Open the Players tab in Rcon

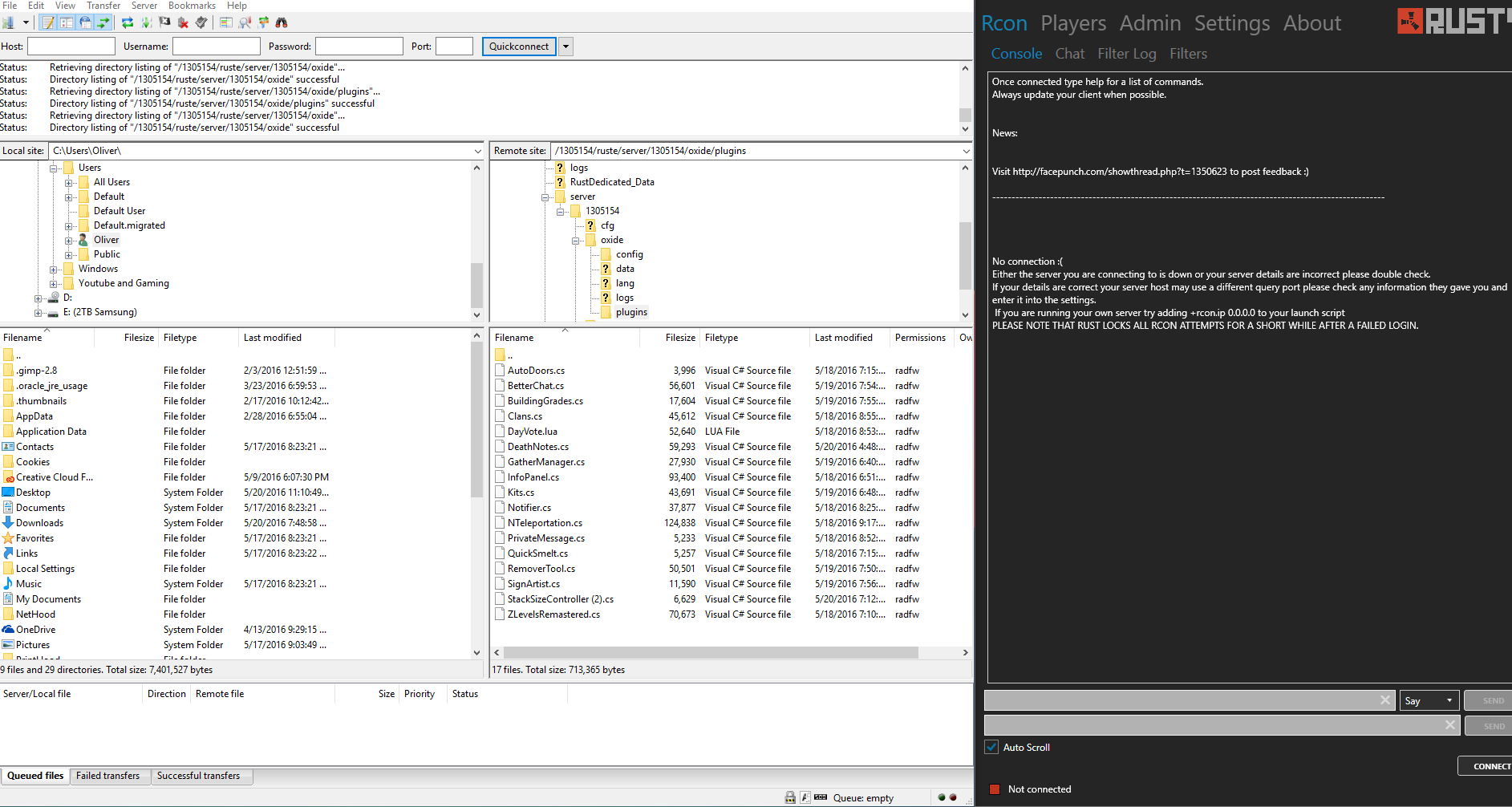pos(1073,23)
